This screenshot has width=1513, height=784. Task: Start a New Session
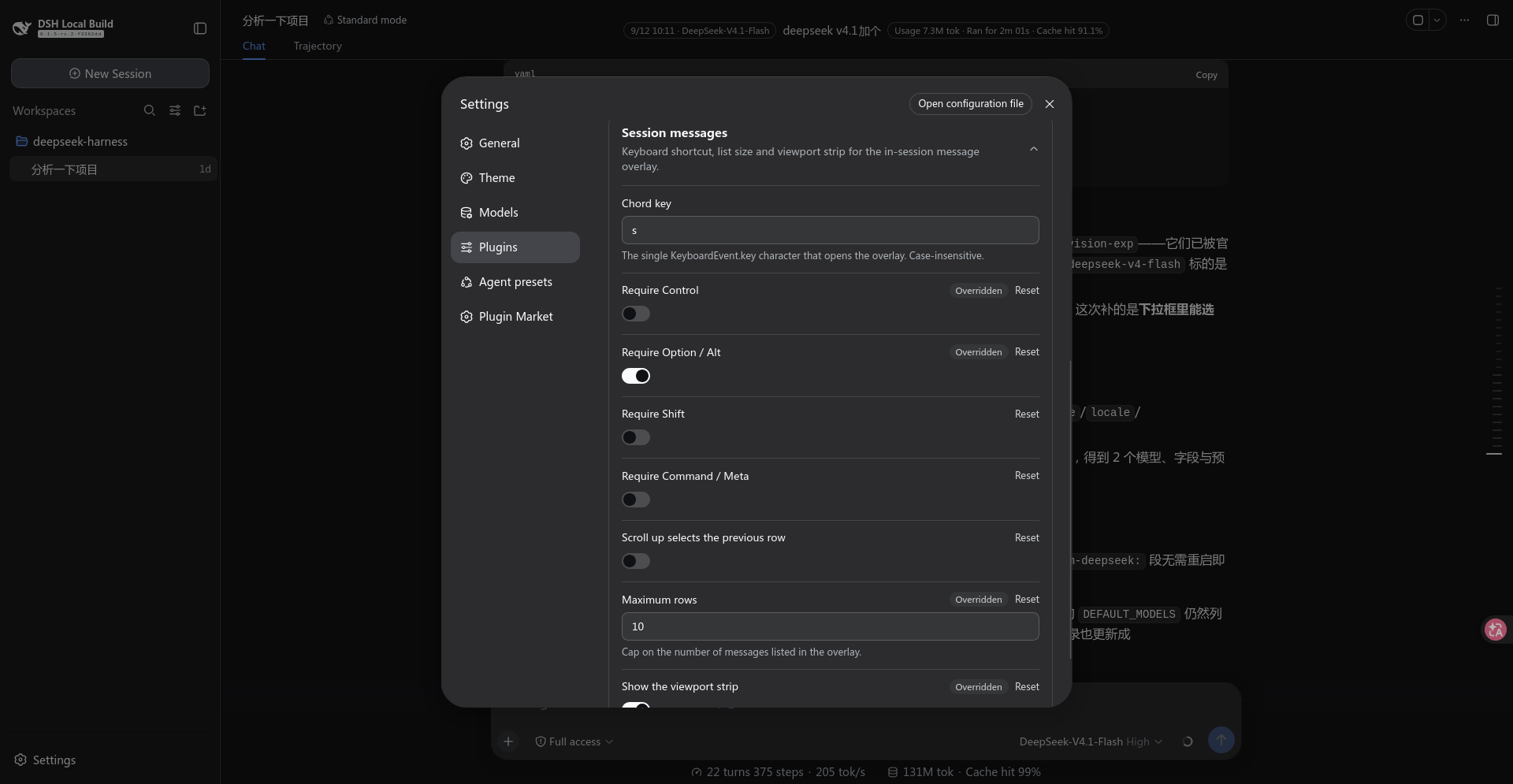110,73
